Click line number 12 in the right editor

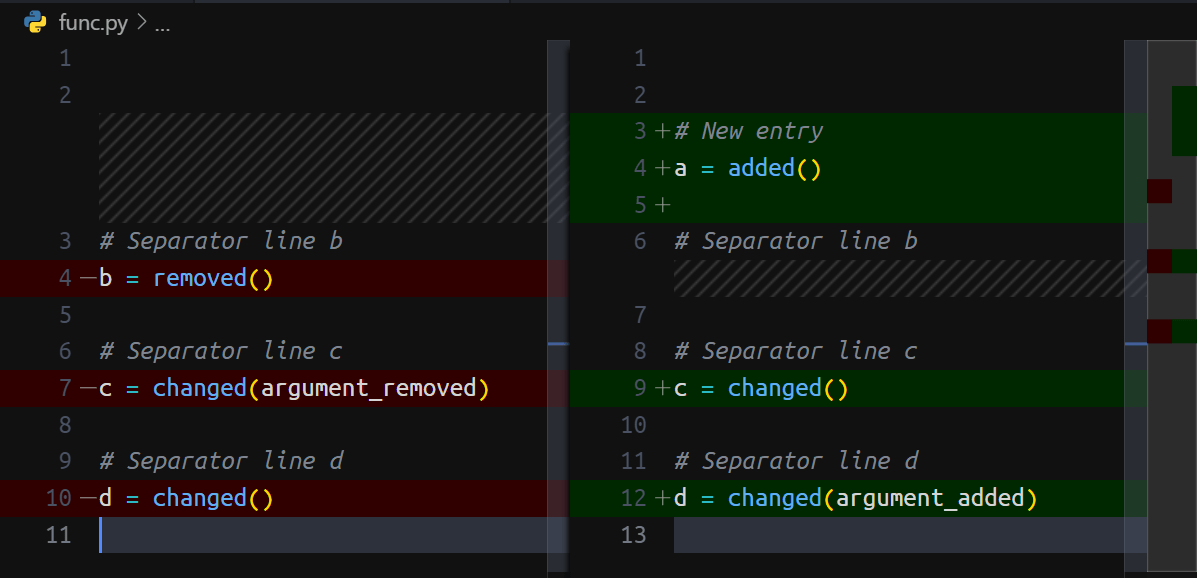click(633, 497)
